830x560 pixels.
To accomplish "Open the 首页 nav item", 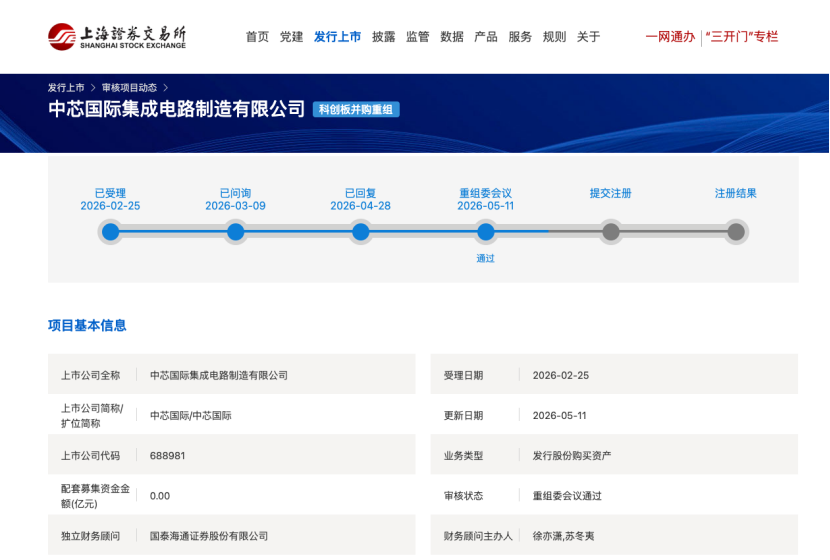I will [x=257, y=37].
